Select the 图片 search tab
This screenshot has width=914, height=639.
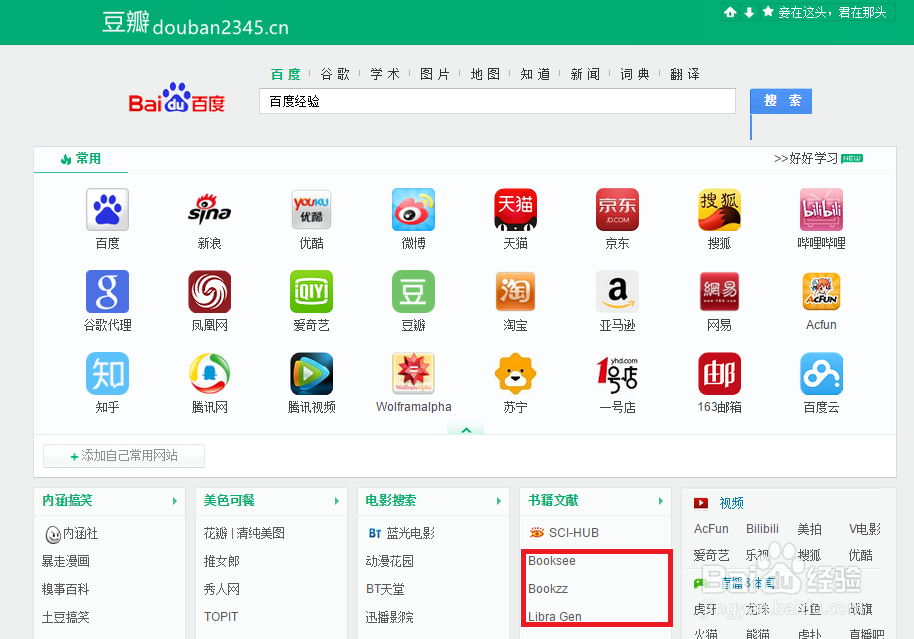click(435, 74)
